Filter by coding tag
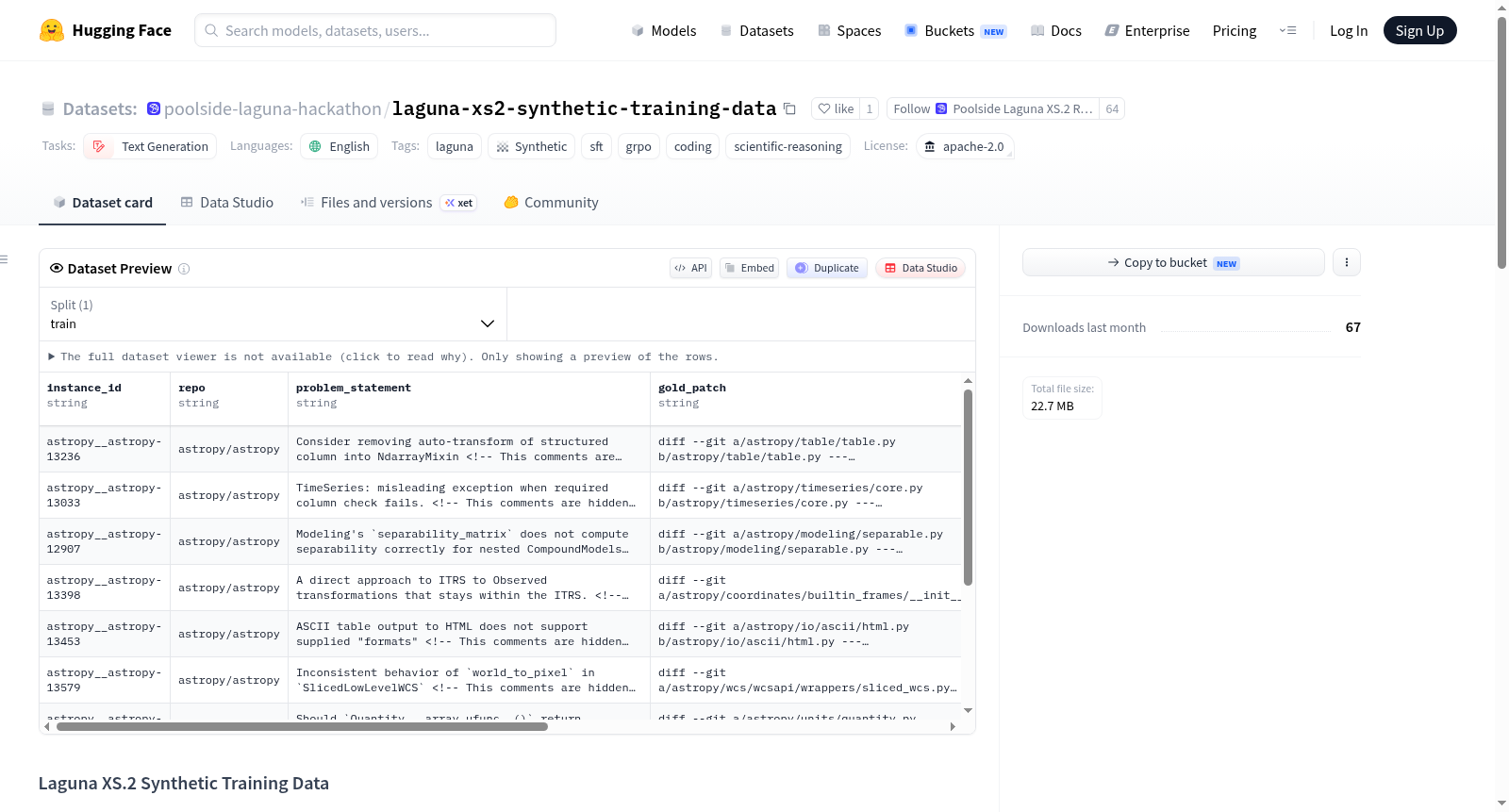The width and height of the screenshot is (1509, 812). point(693,146)
